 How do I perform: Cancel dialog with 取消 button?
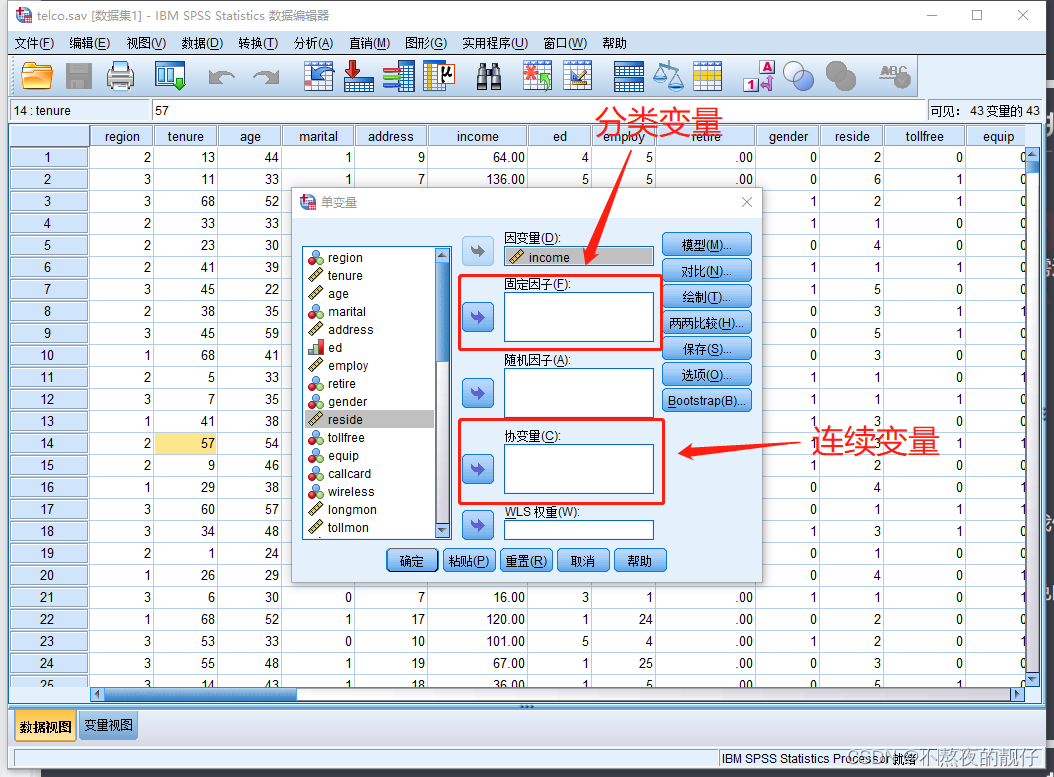click(583, 561)
